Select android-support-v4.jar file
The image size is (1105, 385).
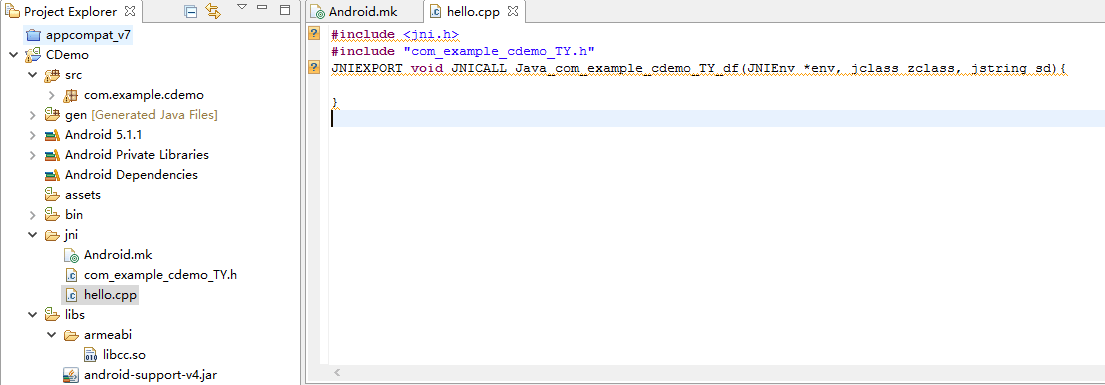point(150,374)
